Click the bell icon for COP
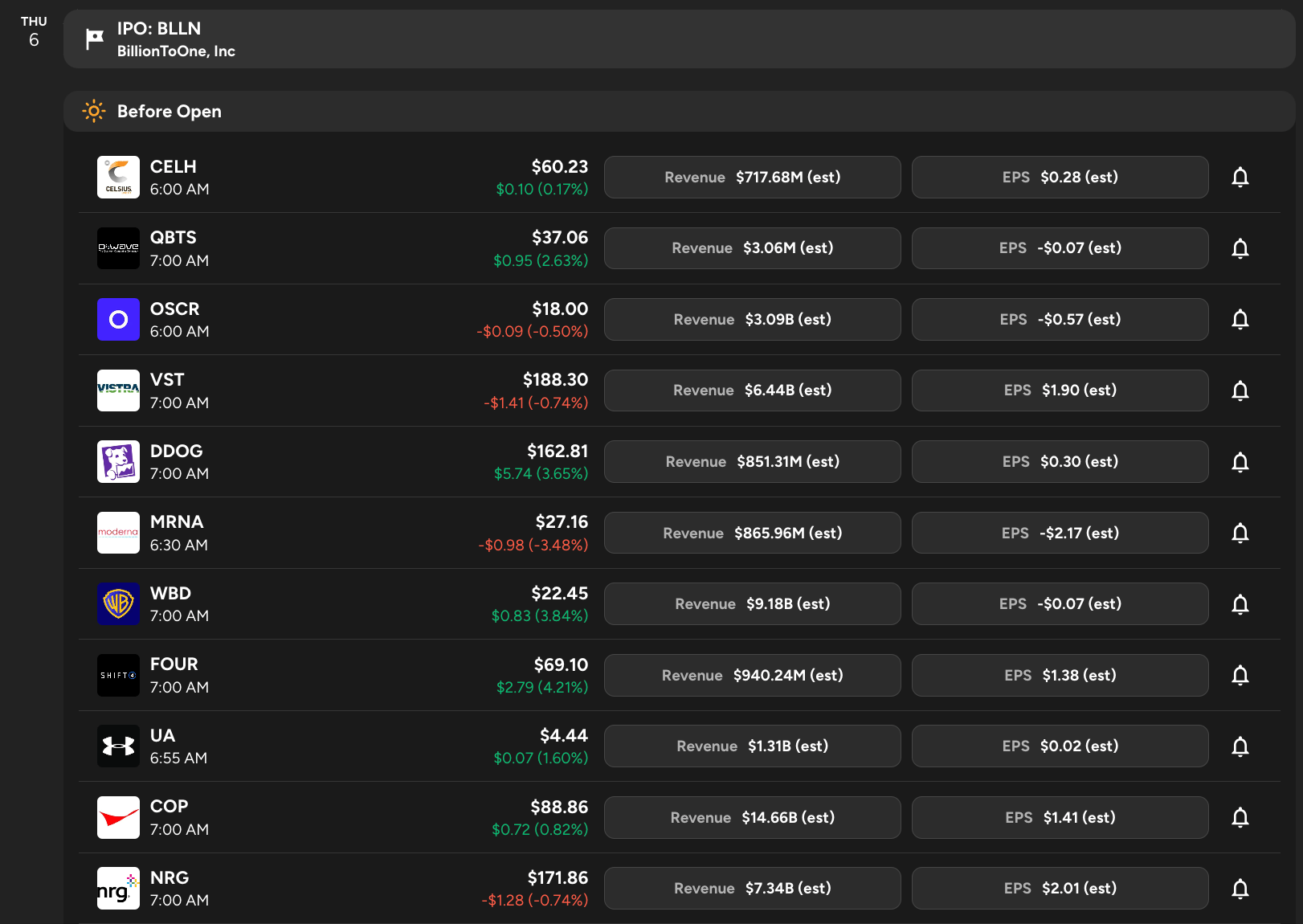 tap(1240, 817)
